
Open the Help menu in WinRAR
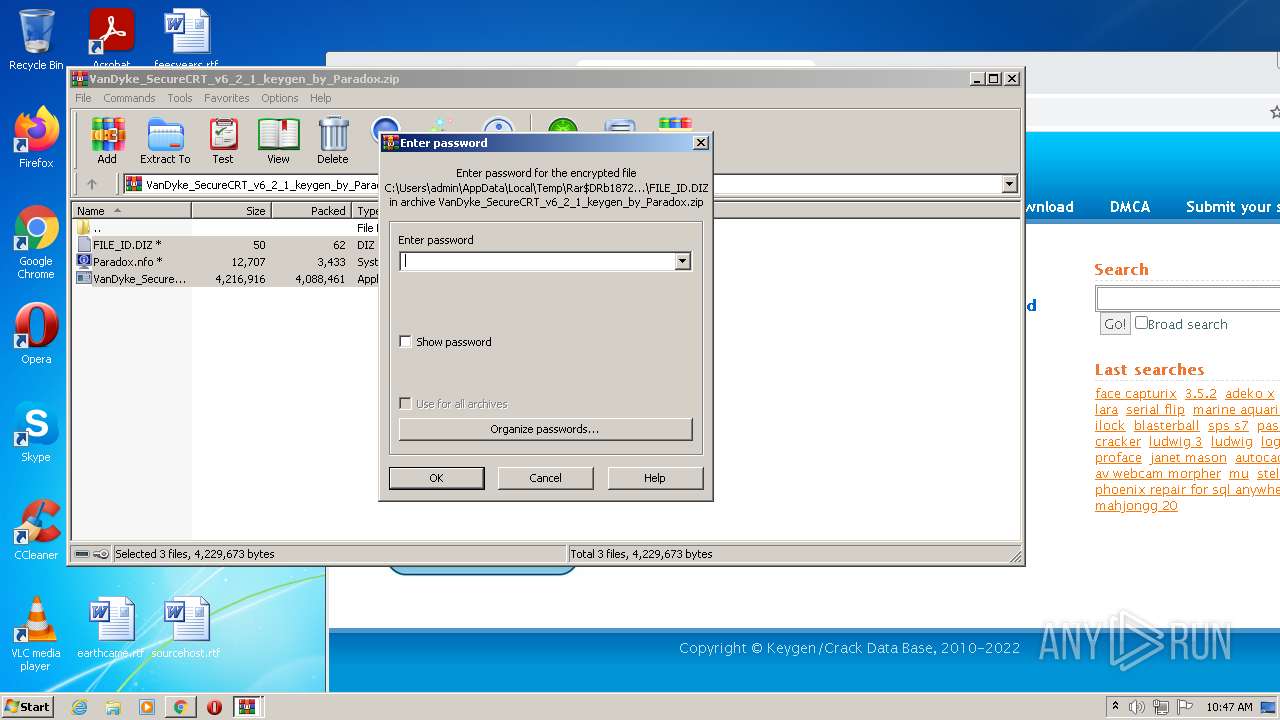tap(320, 98)
